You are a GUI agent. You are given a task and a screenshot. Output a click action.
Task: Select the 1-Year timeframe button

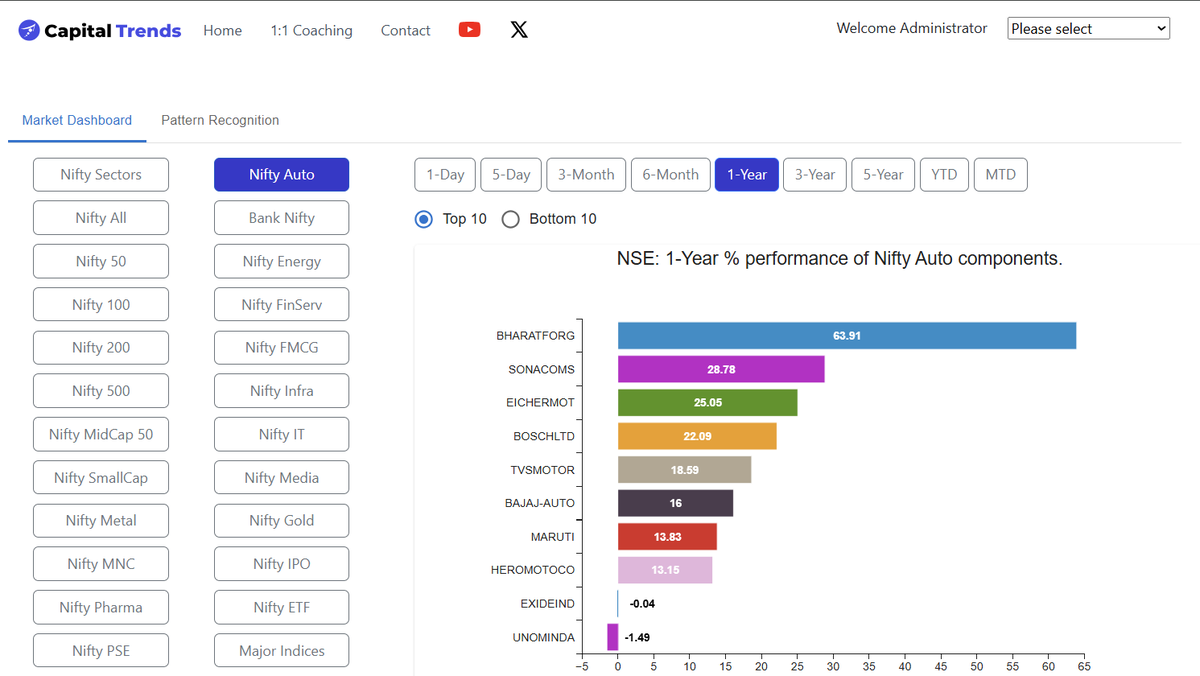[747, 174]
